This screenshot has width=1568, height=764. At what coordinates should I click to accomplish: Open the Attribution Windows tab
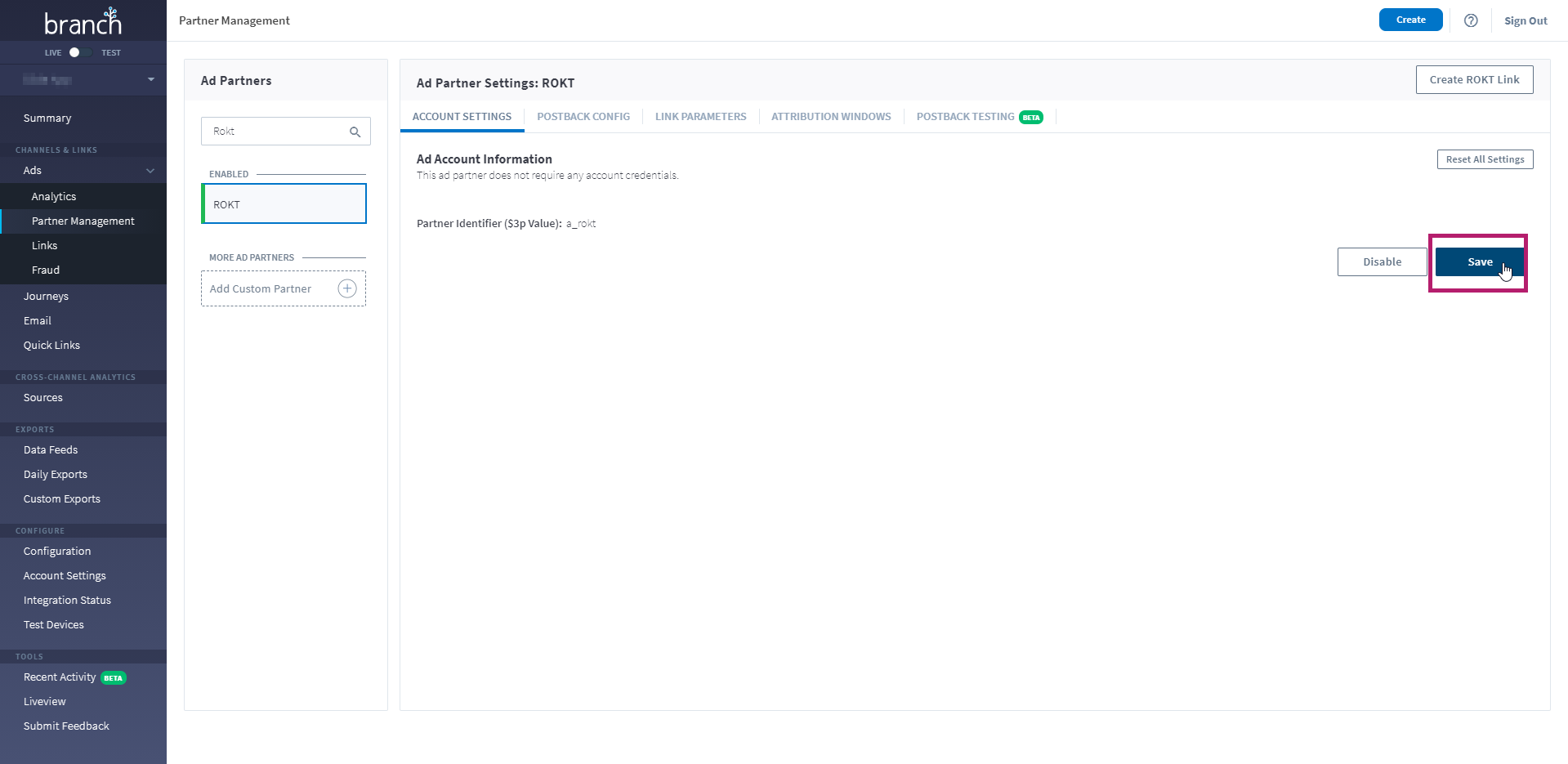(x=831, y=117)
